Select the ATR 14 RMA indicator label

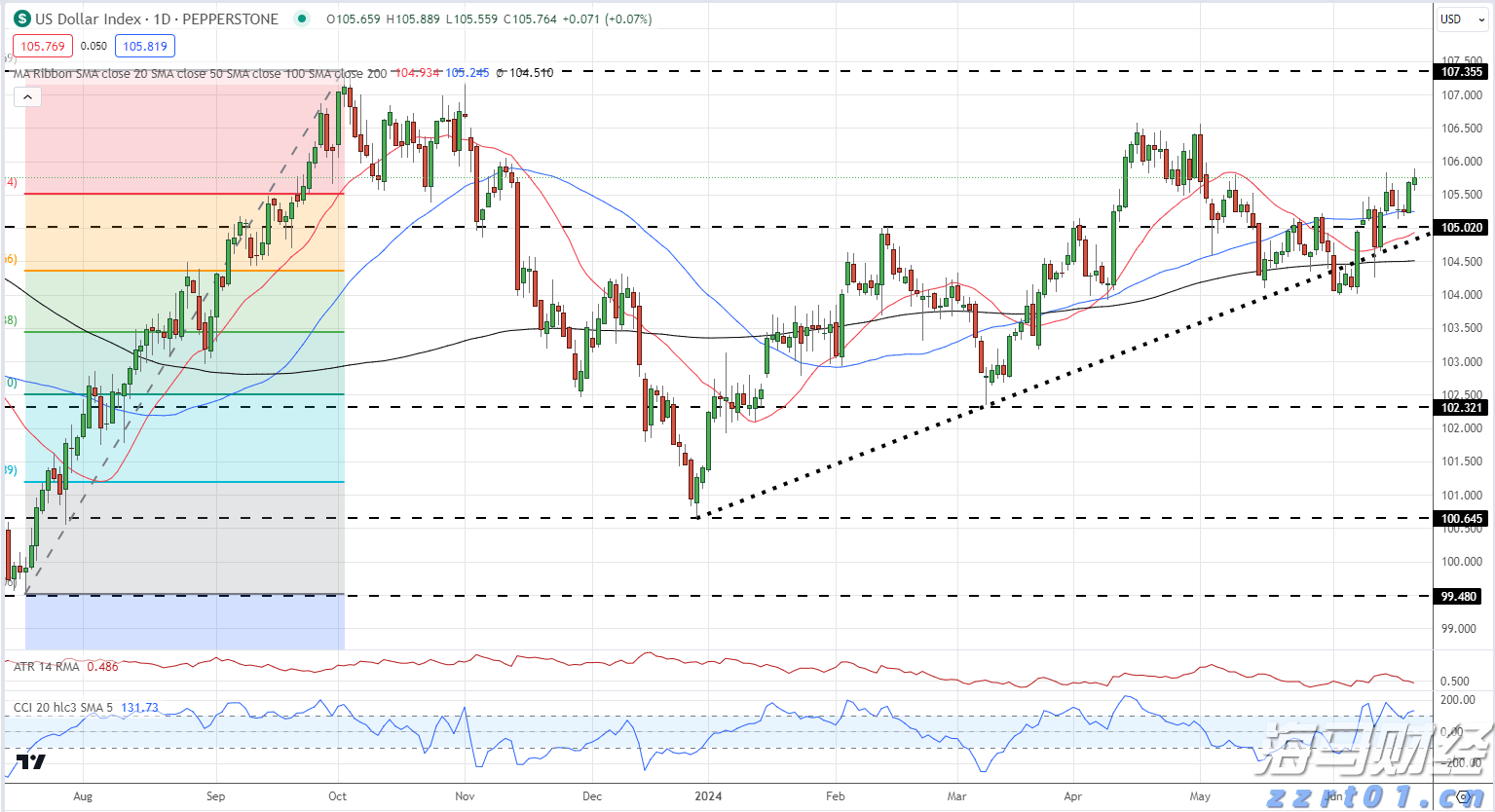point(47,667)
